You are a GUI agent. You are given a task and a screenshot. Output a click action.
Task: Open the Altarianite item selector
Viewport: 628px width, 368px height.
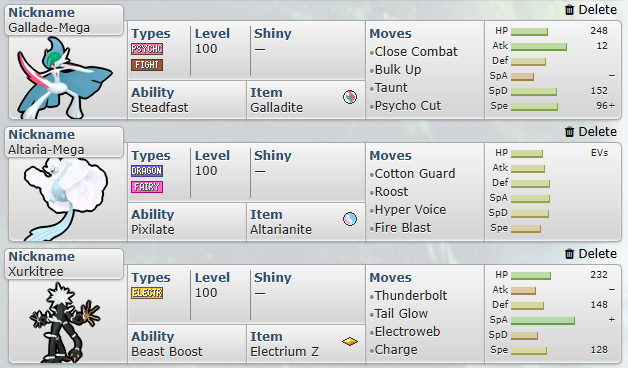[306, 222]
